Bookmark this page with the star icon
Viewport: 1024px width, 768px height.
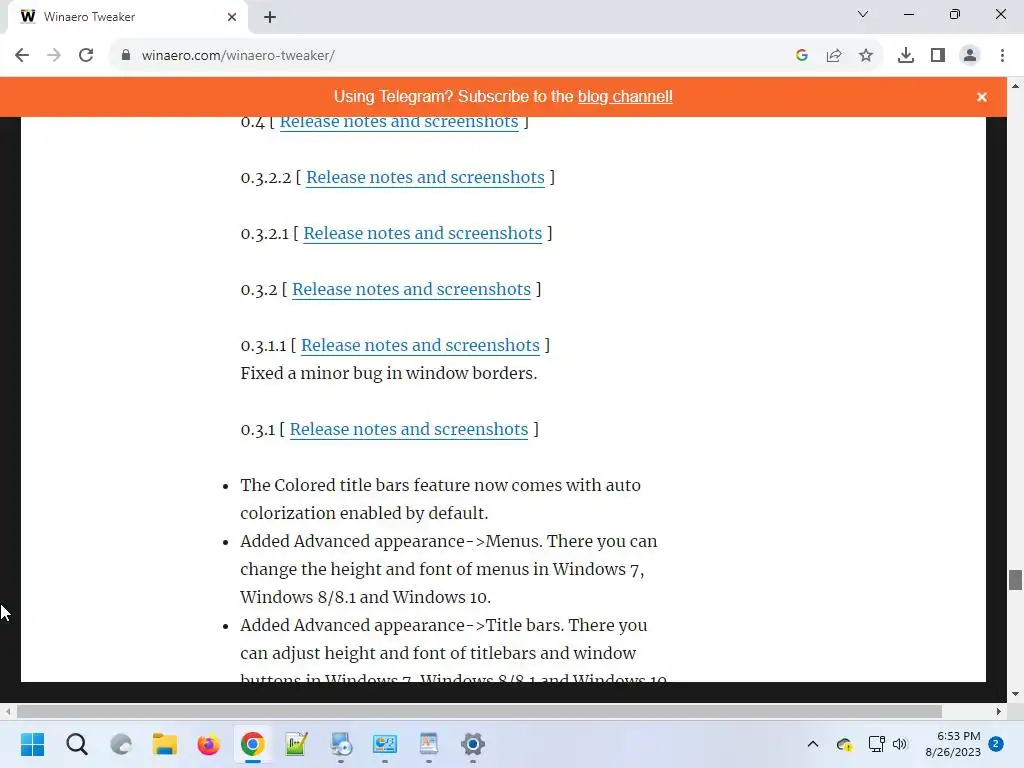point(866,56)
